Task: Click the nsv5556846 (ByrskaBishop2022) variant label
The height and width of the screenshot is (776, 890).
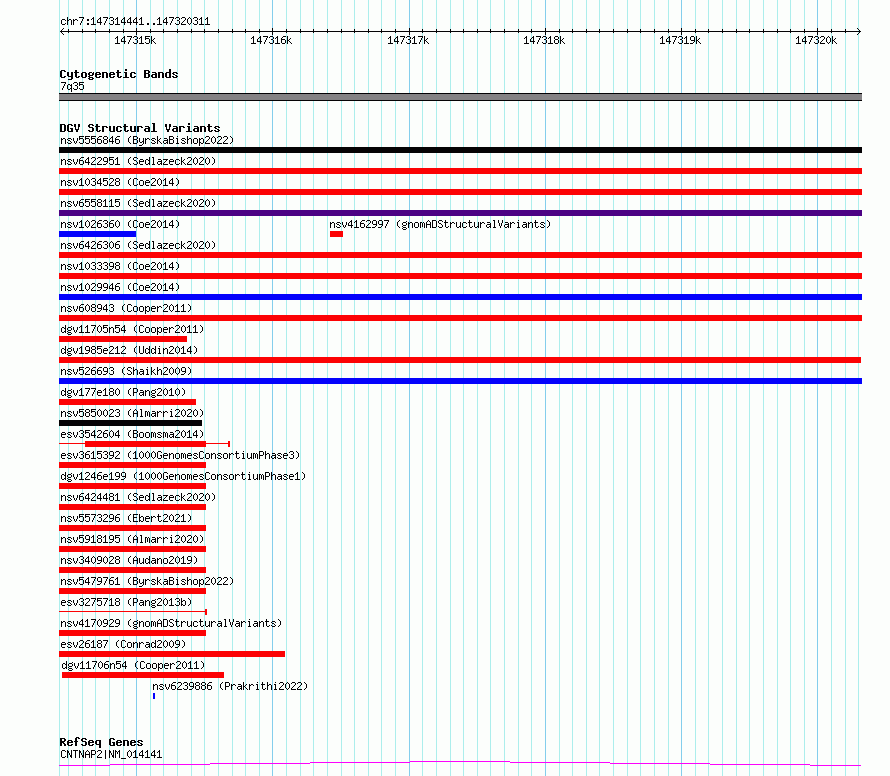Action: 147,140
